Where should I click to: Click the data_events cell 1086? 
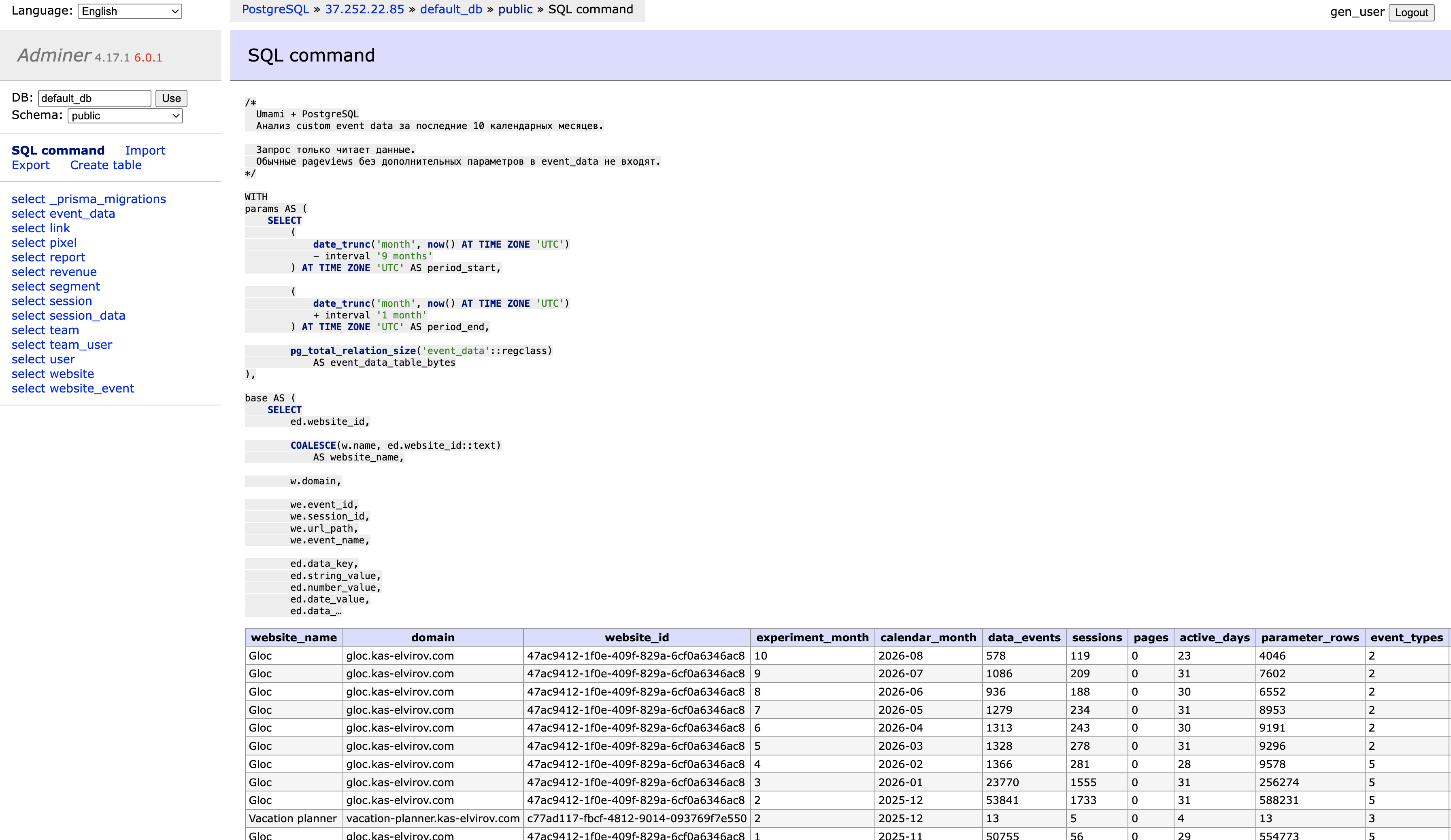(1024, 674)
